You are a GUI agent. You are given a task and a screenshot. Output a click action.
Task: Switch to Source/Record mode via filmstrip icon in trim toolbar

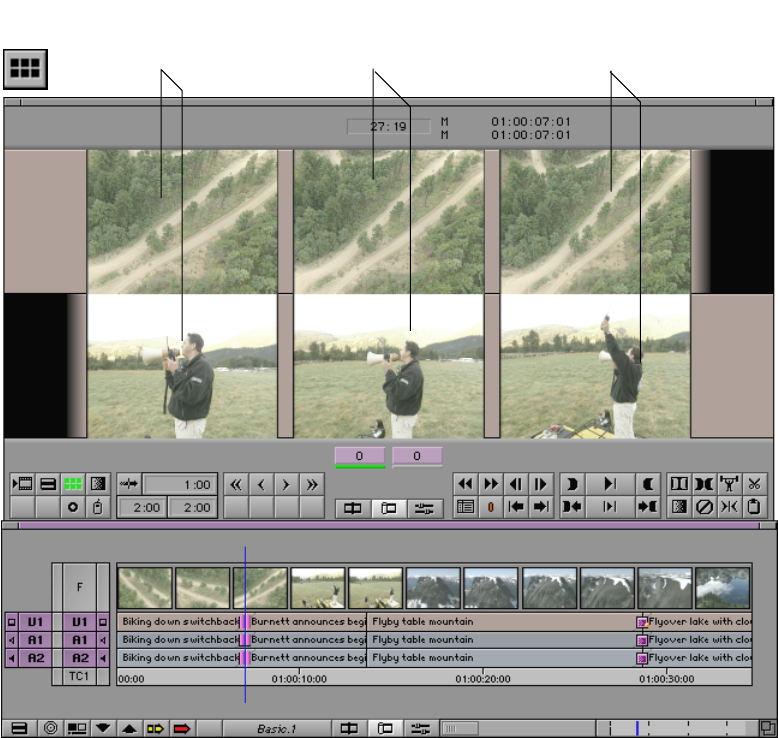[22, 484]
